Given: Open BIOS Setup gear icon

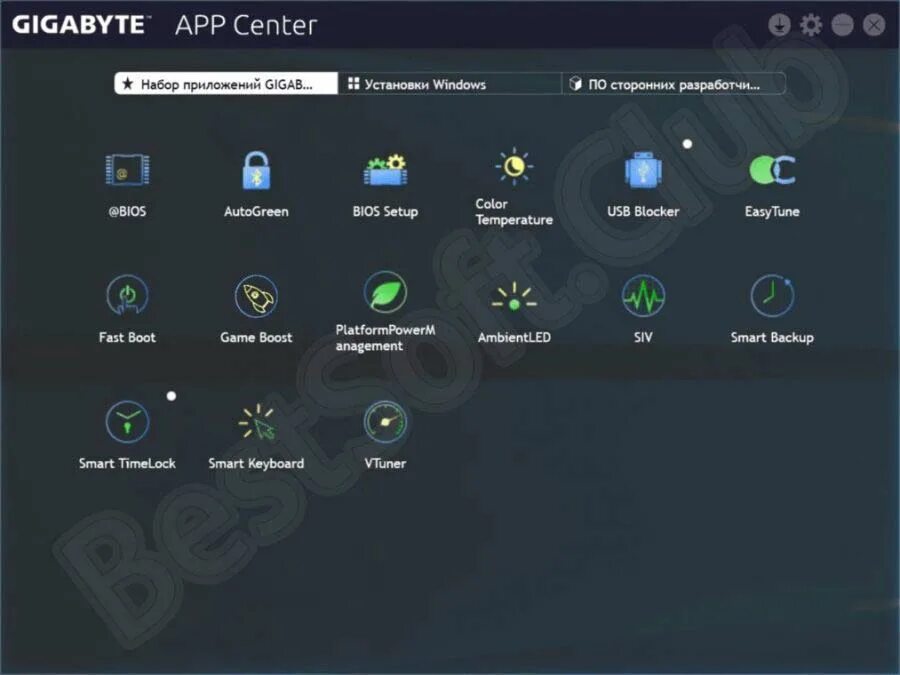Looking at the screenshot, I should pos(385,170).
